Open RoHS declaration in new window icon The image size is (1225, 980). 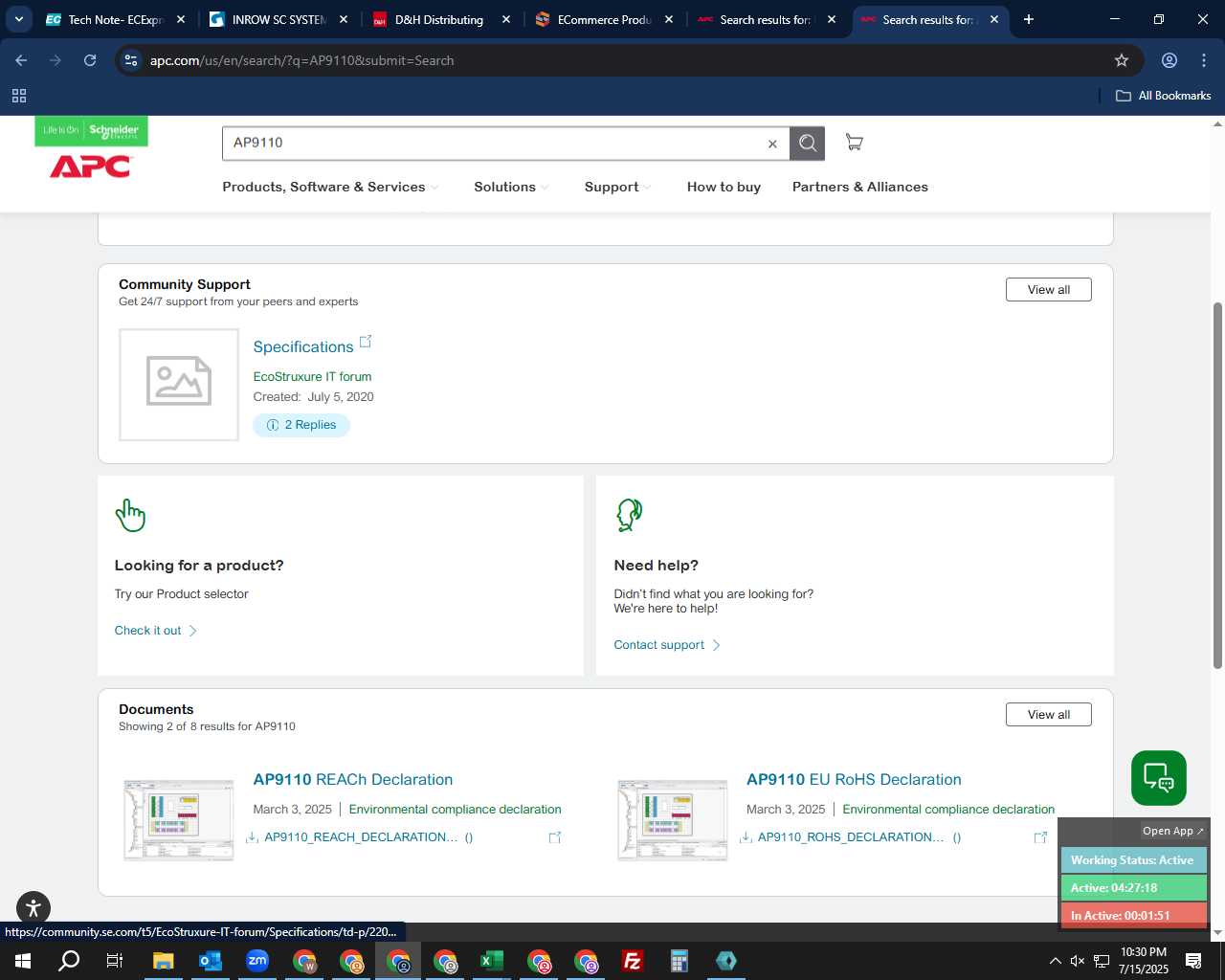tap(1040, 837)
